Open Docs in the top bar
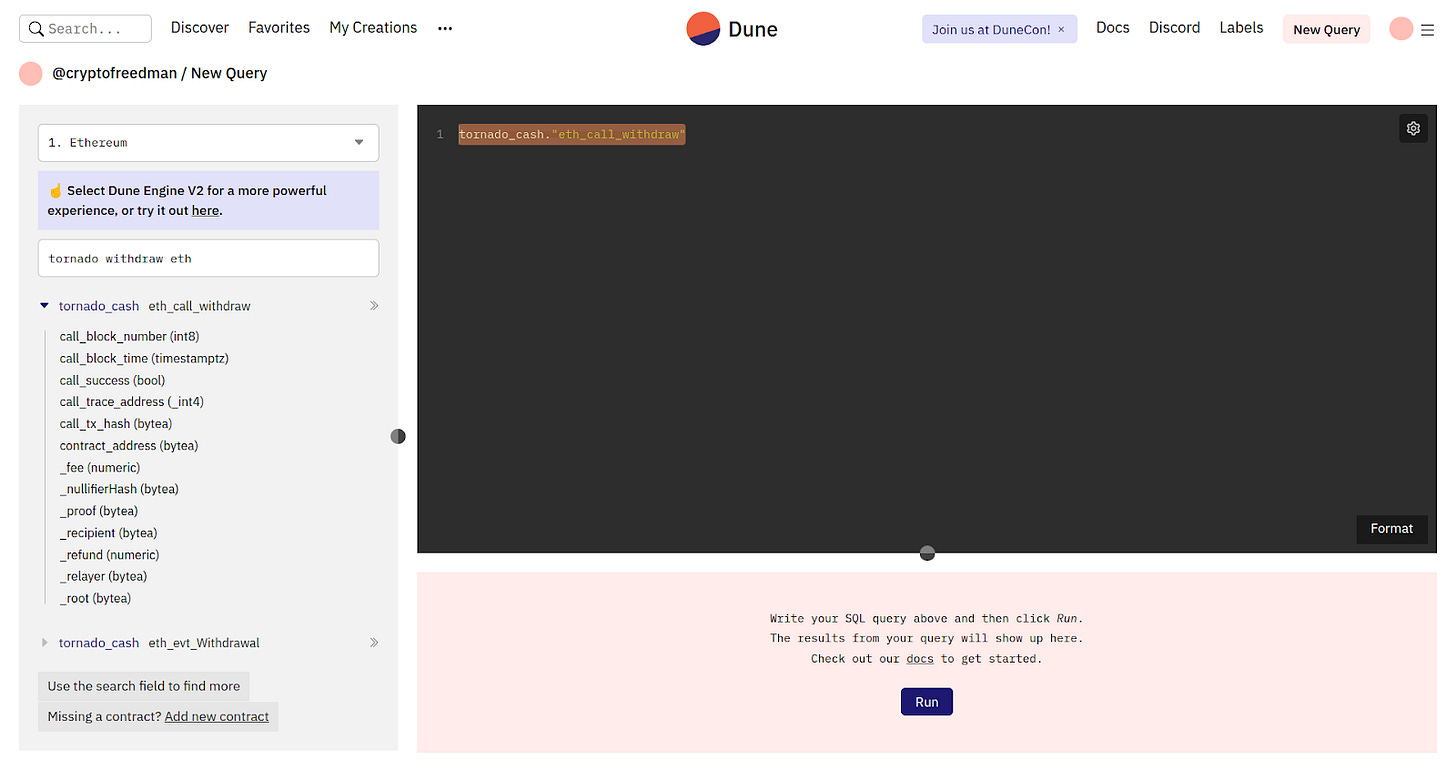 [x=1113, y=28]
